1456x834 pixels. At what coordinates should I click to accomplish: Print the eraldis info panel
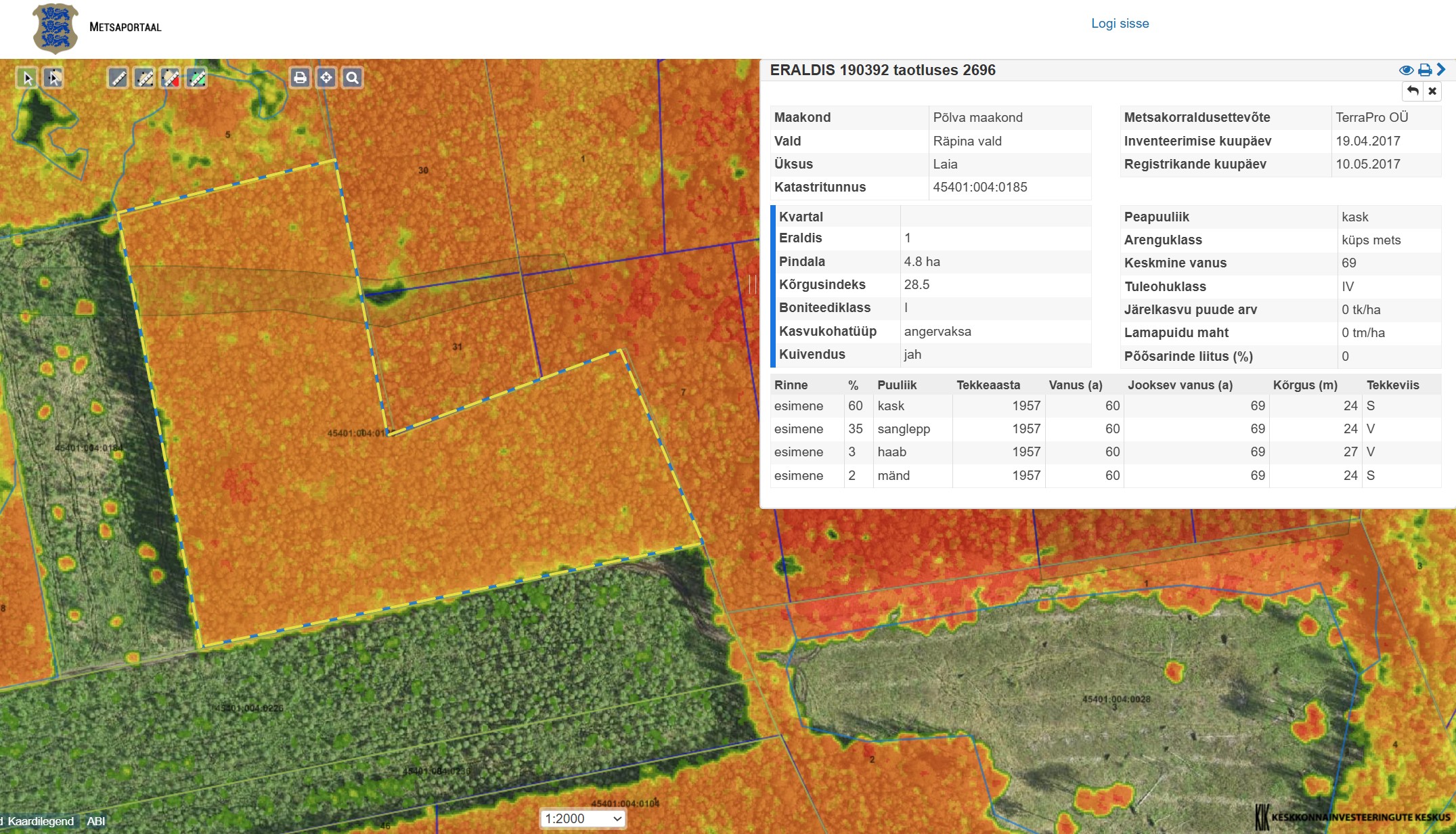1425,70
